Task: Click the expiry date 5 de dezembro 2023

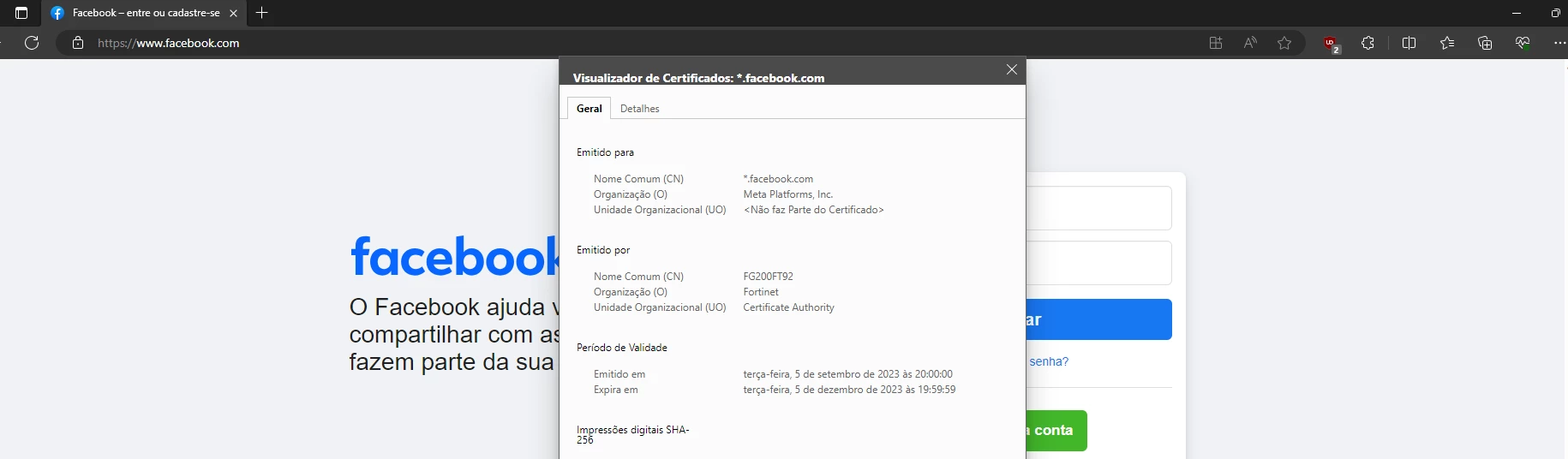Action: coord(849,390)
